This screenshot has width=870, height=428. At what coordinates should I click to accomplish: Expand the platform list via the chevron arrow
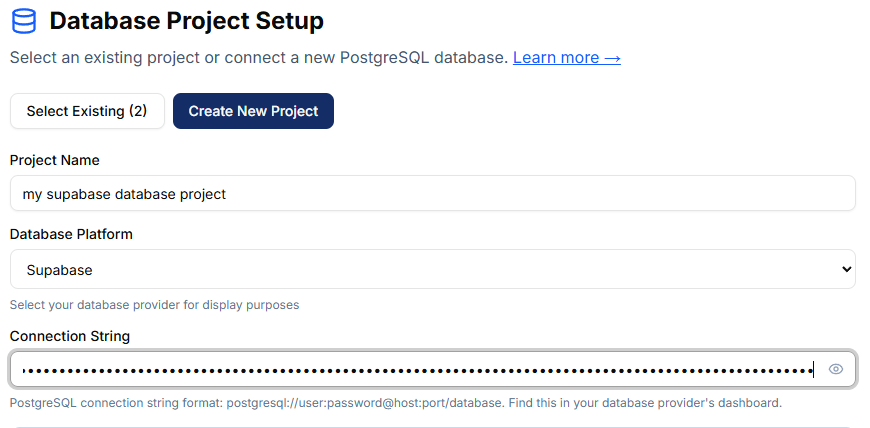tap(846, 269)
